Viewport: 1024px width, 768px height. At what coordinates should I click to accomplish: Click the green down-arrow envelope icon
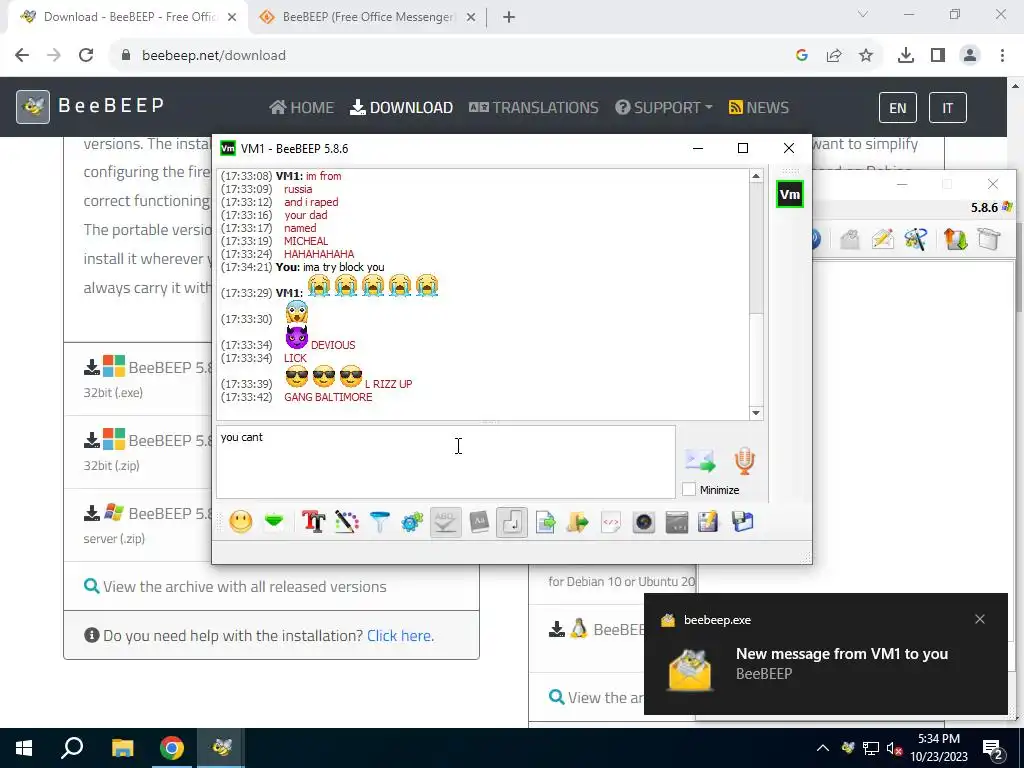(x=274, y=522)
